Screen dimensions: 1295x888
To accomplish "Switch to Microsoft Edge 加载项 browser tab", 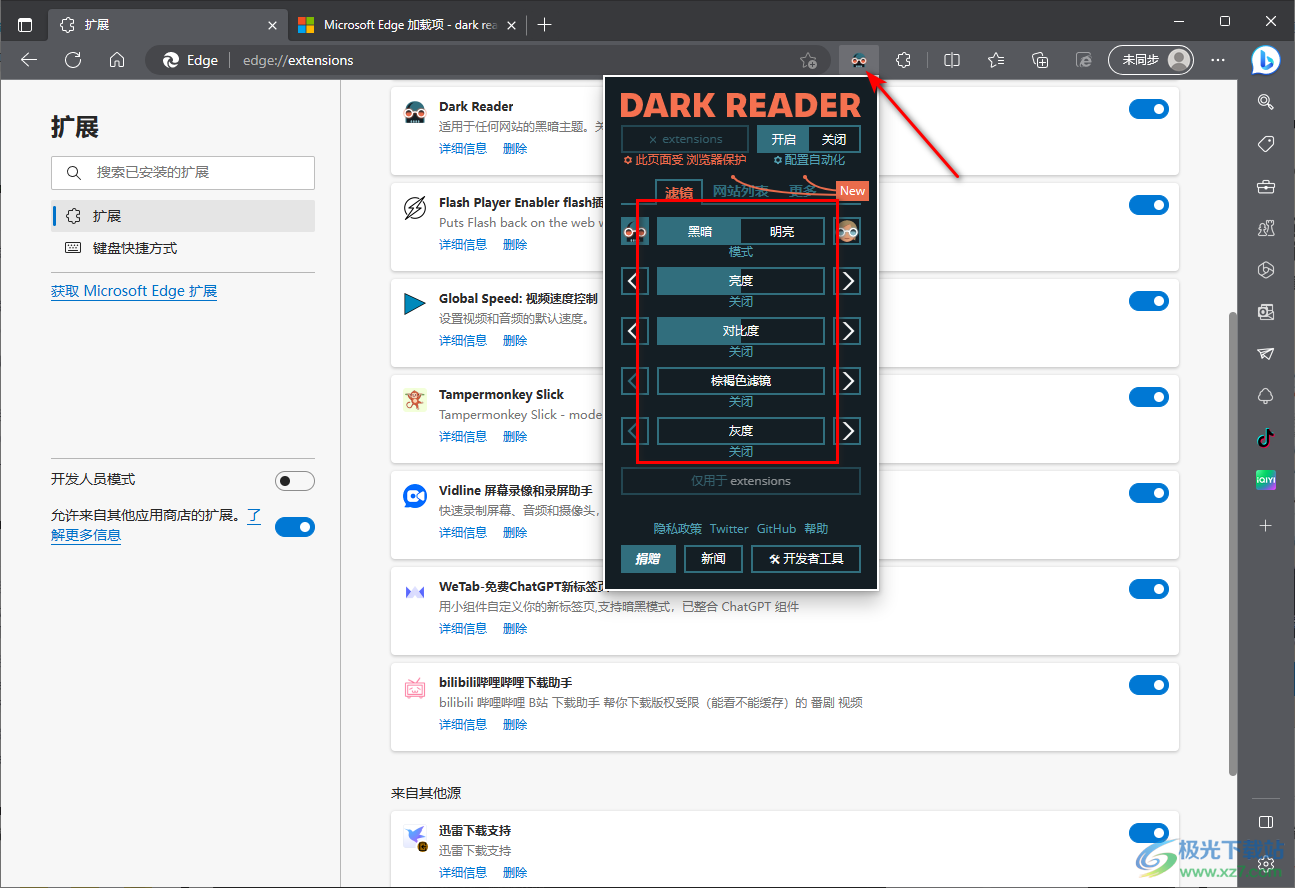I will (x=407, y=24).
